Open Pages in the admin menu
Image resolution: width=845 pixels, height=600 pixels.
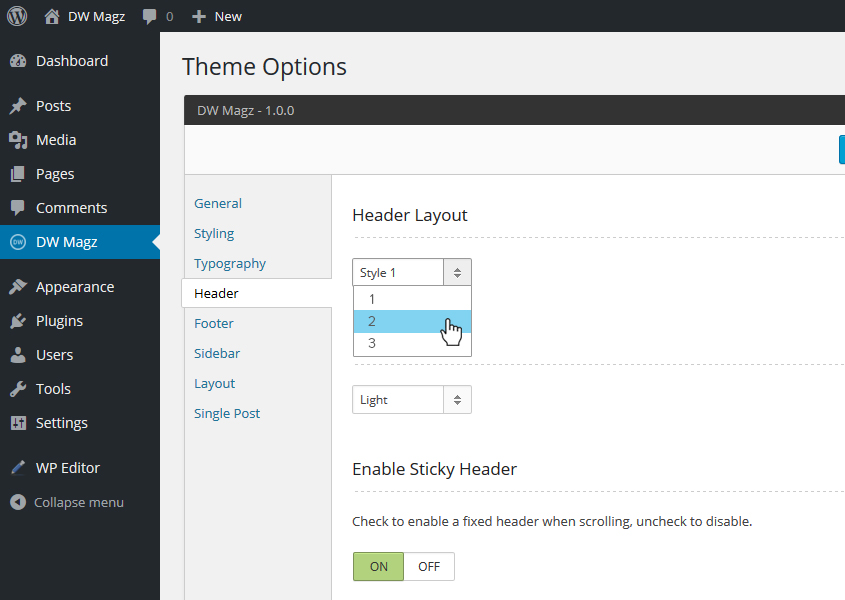pyautogui.click(x=80, y=174)
